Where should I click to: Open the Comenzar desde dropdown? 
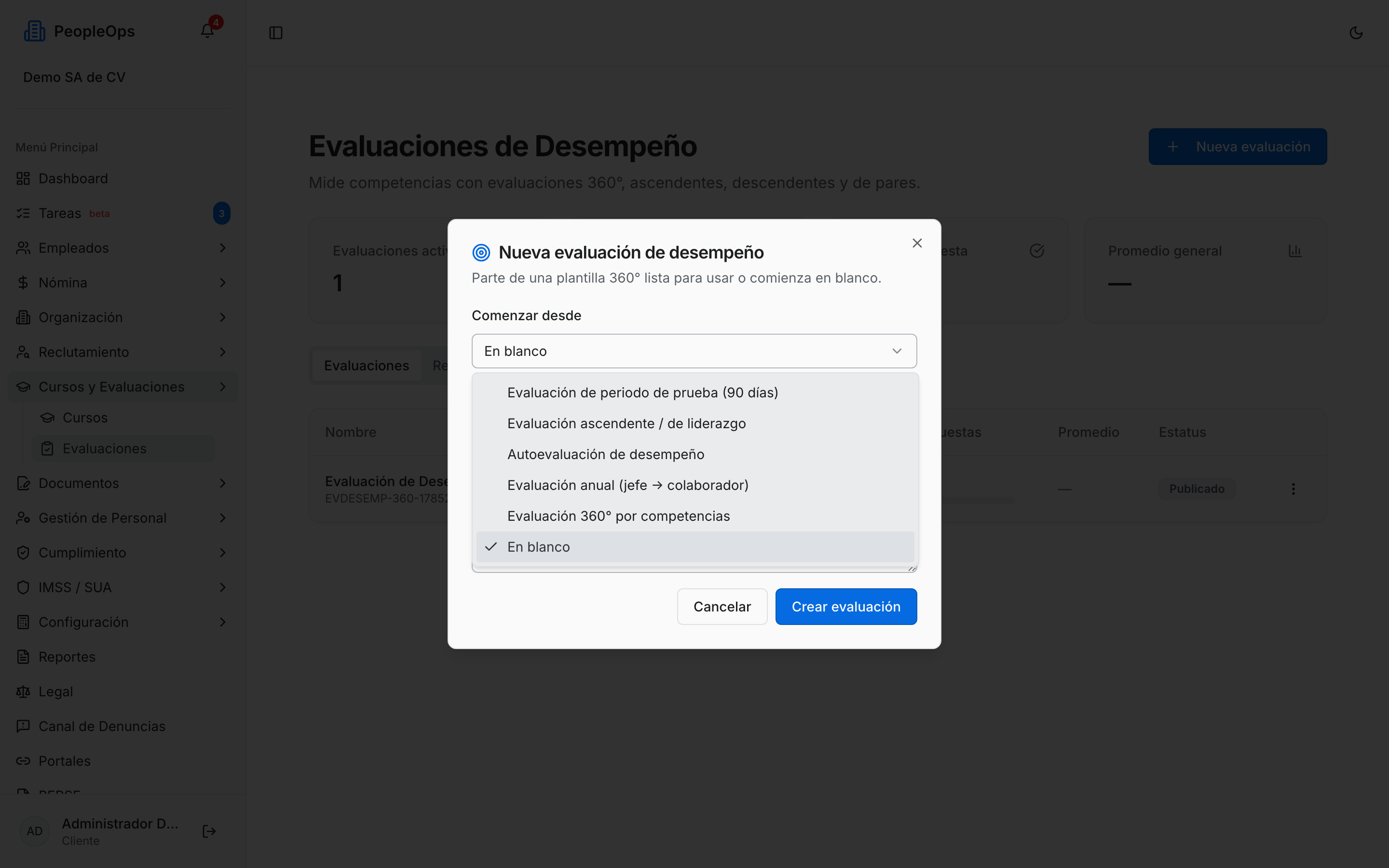[694, 351]
